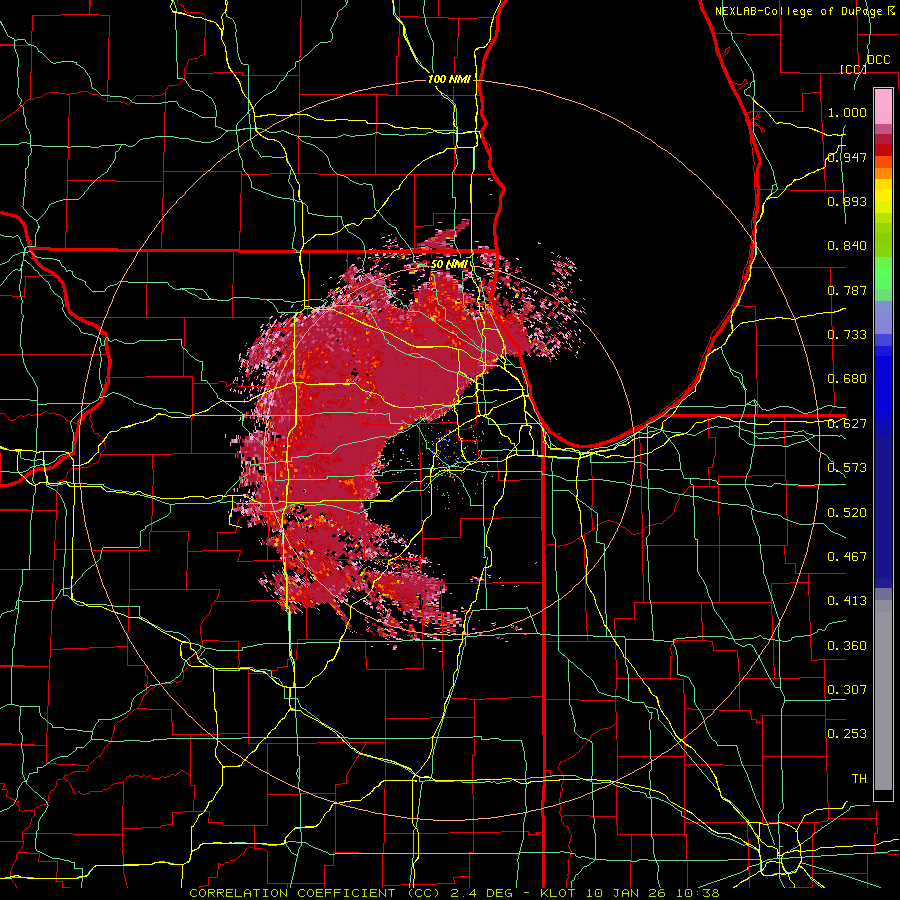The width and height of the screenshot is (900, 900).
Task: Select the DCC label above the color scale
Action: pyautogui.click(x=878, y=60)
